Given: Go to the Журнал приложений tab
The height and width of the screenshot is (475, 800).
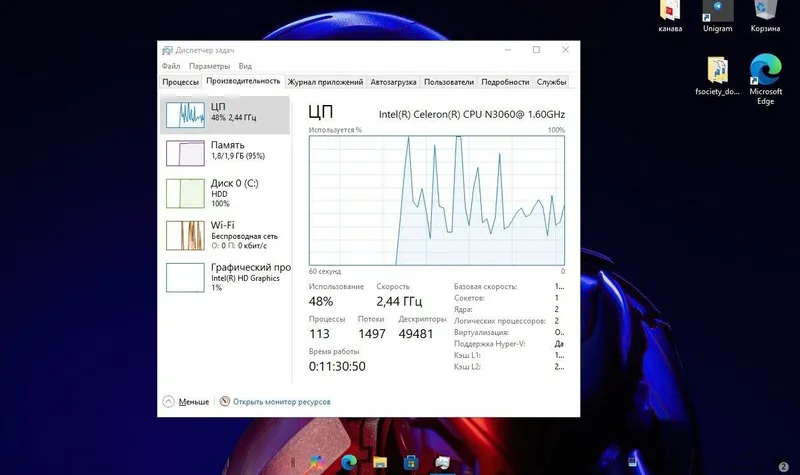Looking at the screenshot, I should pyautogui.click(x=325, y=82).
